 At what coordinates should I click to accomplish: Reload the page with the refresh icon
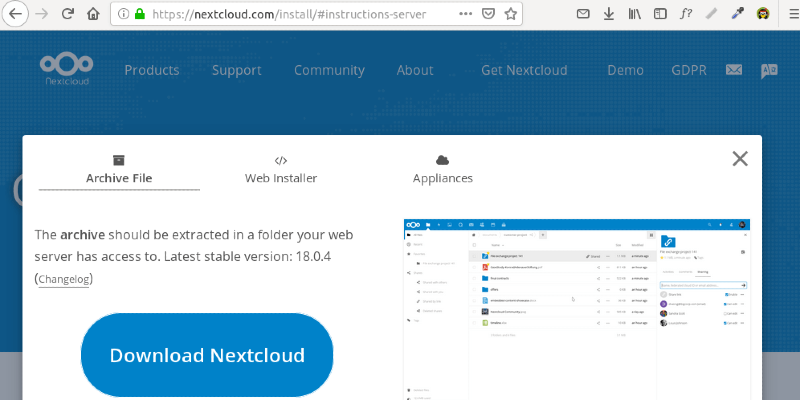[x=68, y=14]
